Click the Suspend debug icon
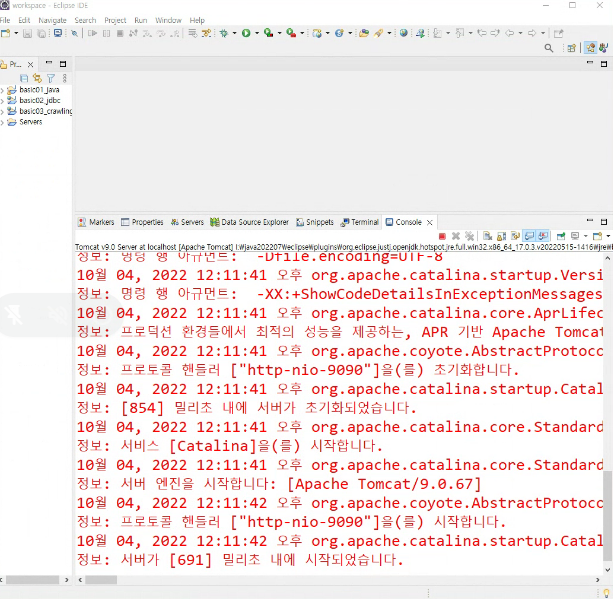This screenshot has width=613, height=599. (x=106, y=33)
